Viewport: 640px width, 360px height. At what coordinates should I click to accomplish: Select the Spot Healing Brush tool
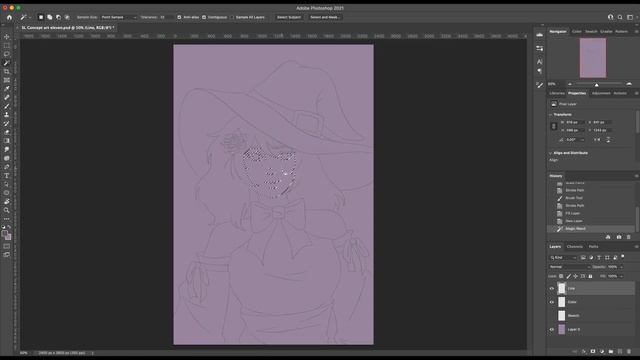[7, 98]
